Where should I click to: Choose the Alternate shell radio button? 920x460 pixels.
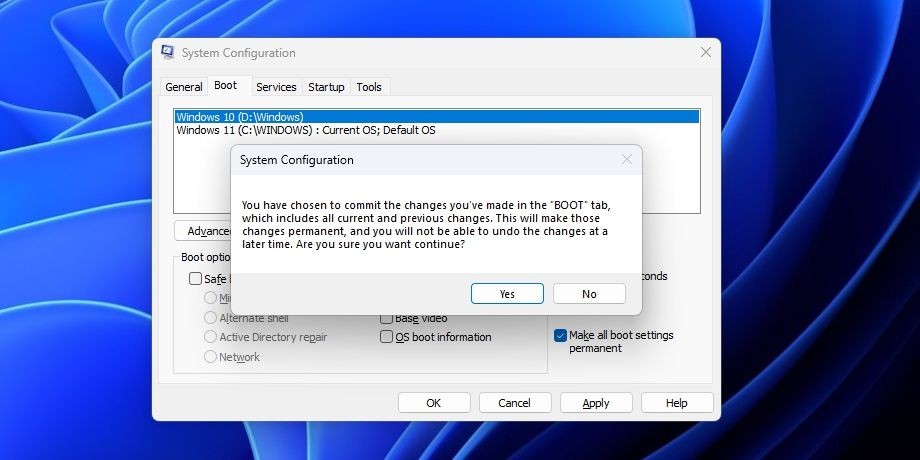[210, 317]
